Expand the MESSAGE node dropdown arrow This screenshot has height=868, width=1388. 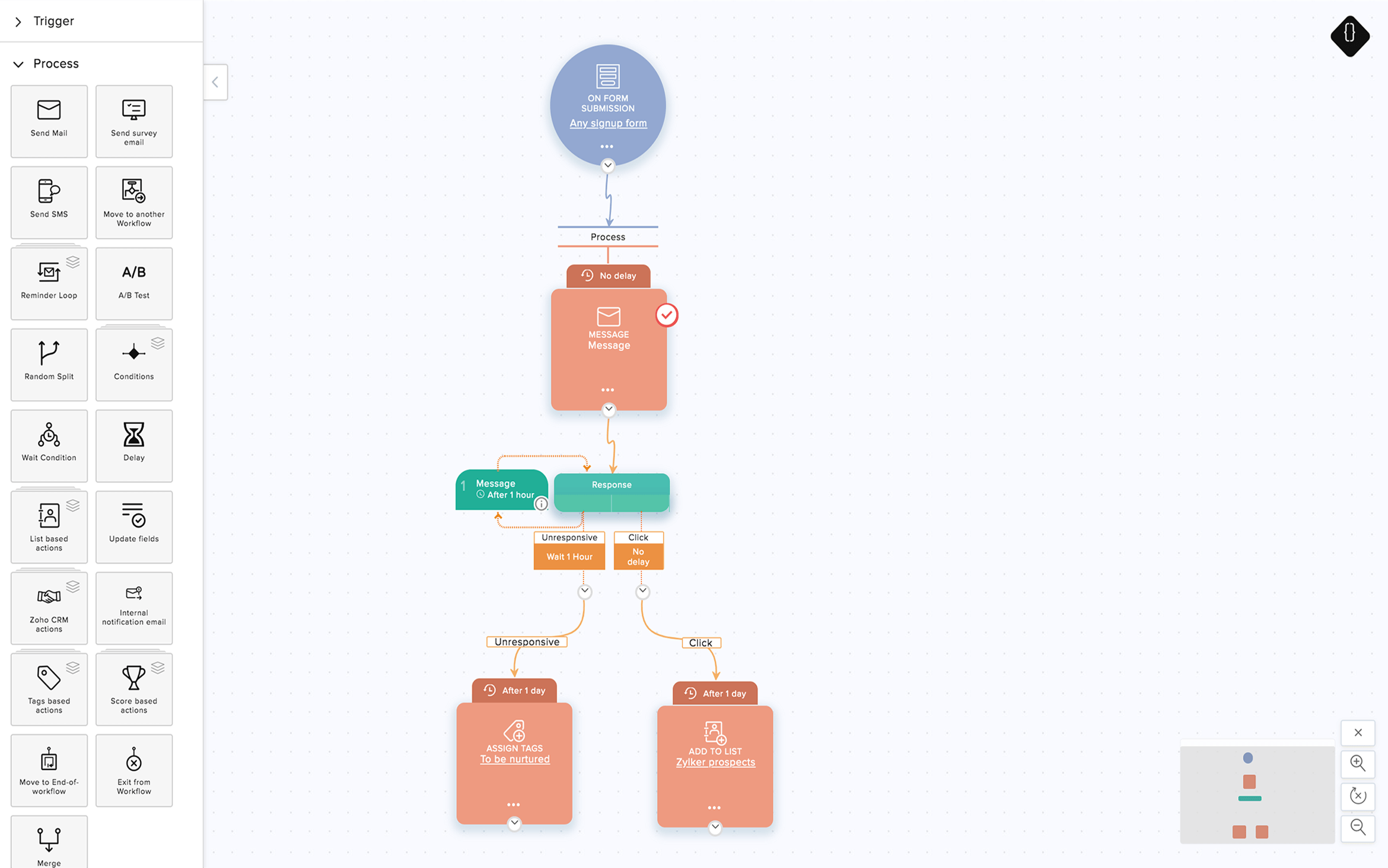(608, 408)
